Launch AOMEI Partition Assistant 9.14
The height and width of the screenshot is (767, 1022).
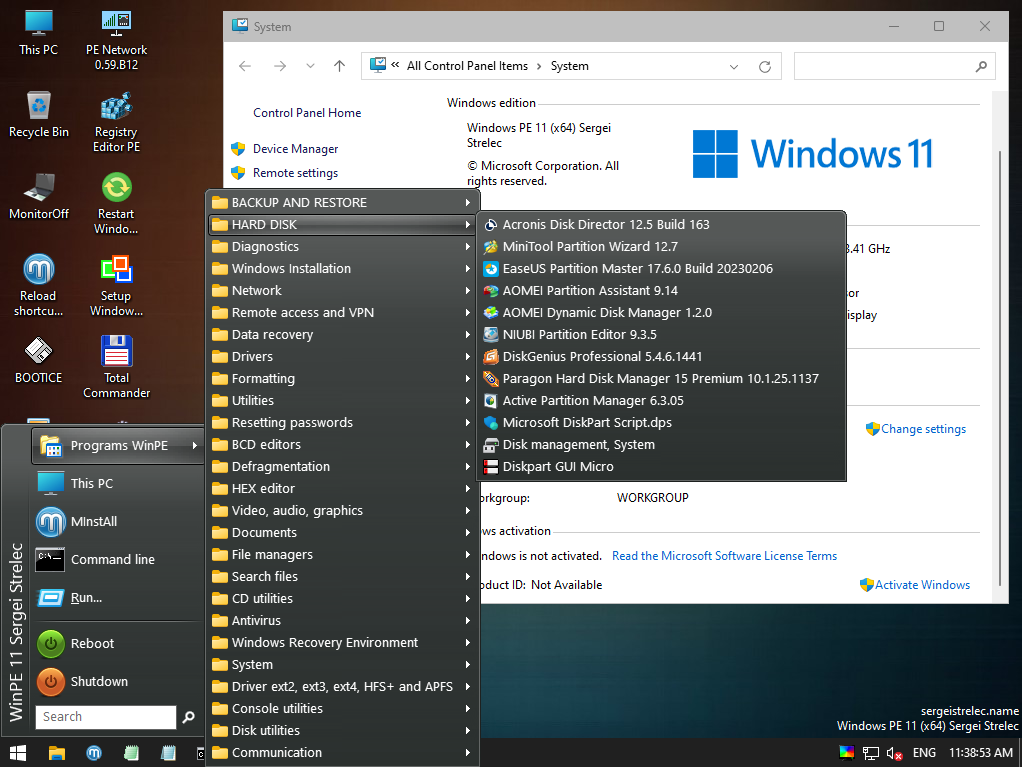661,291
